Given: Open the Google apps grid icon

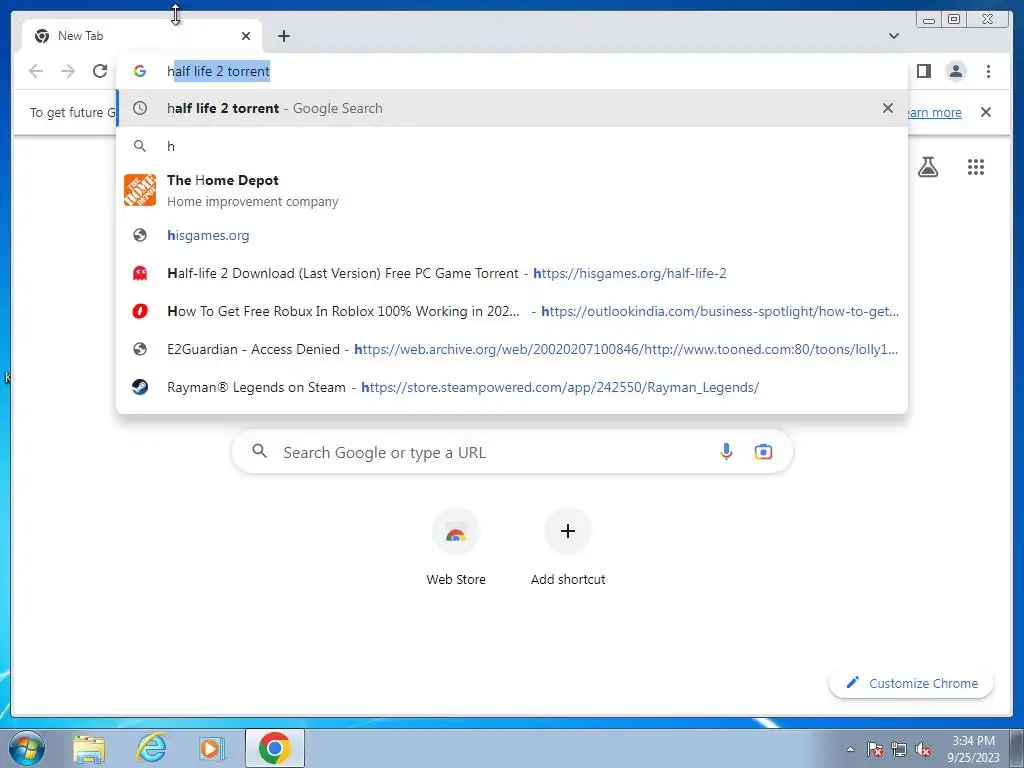Looking at the screenshot, I should [976, 167].
